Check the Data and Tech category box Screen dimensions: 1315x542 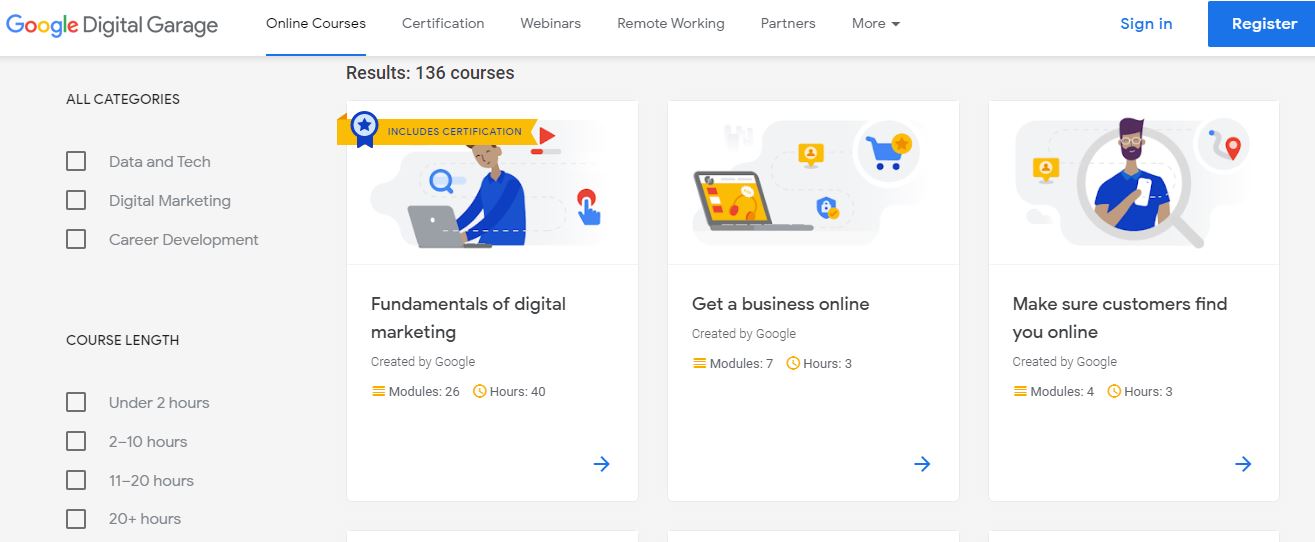point(76,162)
